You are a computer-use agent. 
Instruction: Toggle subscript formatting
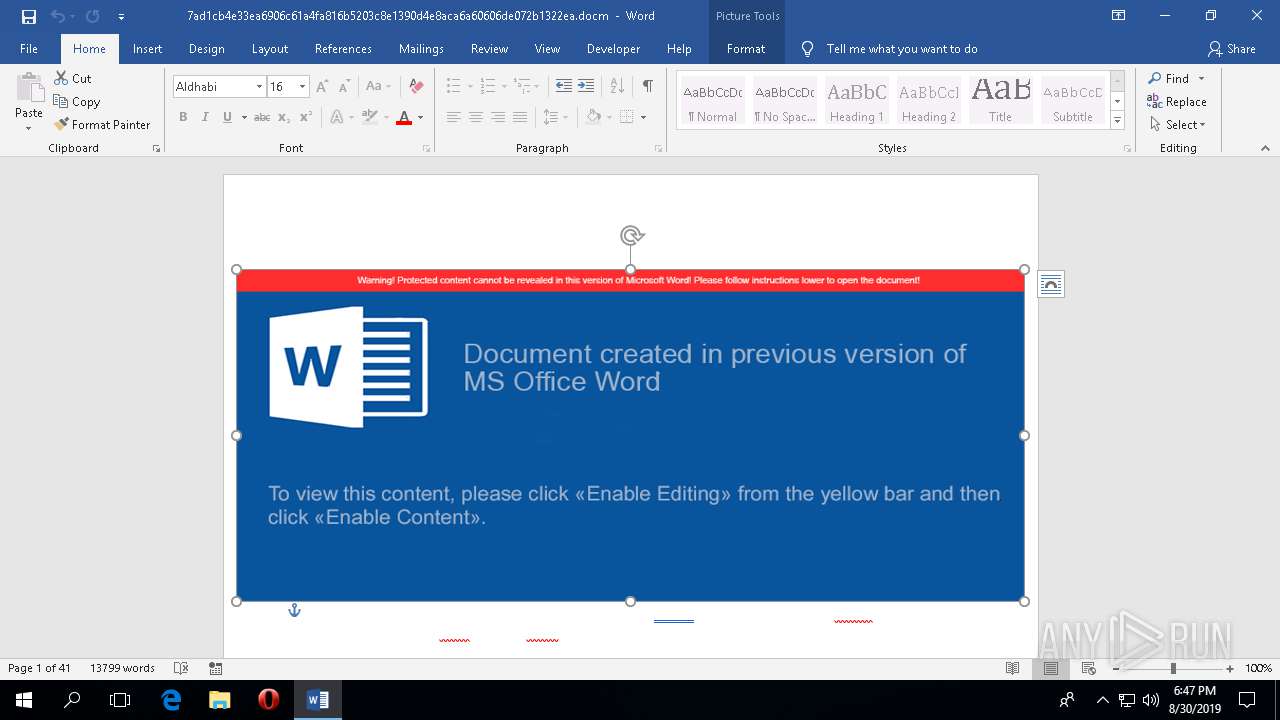click(284, 118)
